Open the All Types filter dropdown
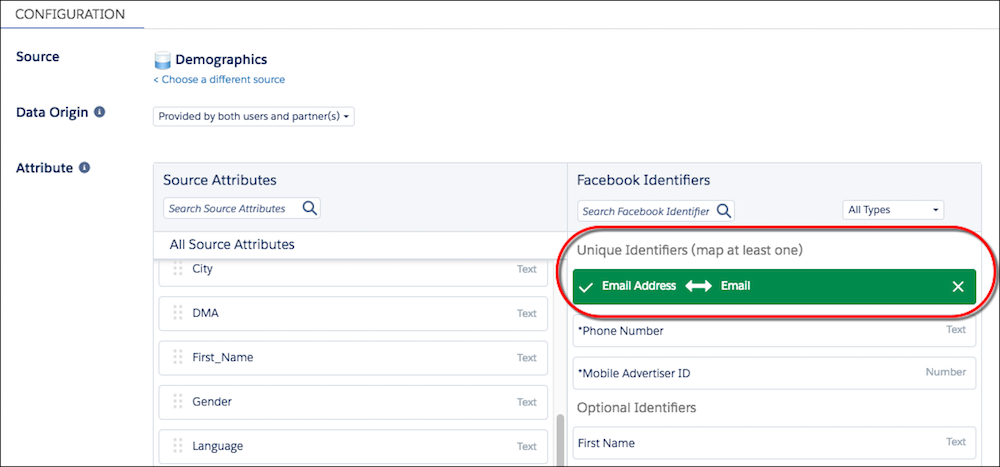Viewport: 1000px width, 467px height. [893, 210]
